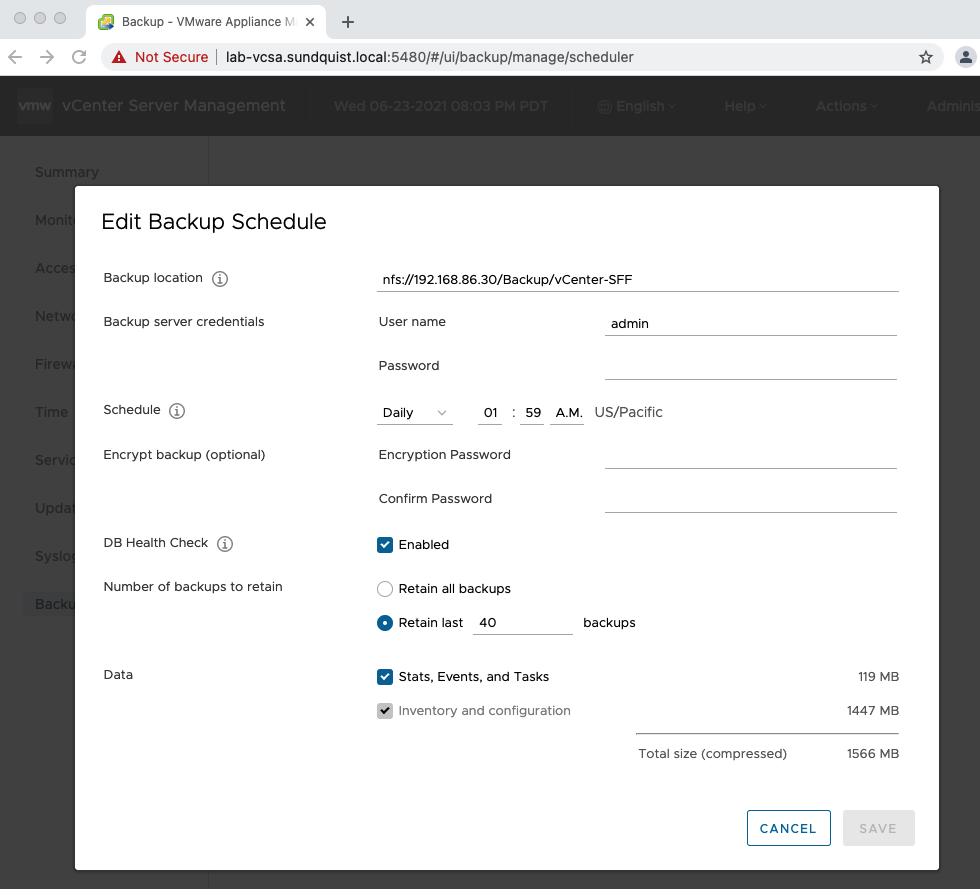This screenshot has width=980, height=889.
Task: Open a new browser tab with plus
Action: point(348,22)
